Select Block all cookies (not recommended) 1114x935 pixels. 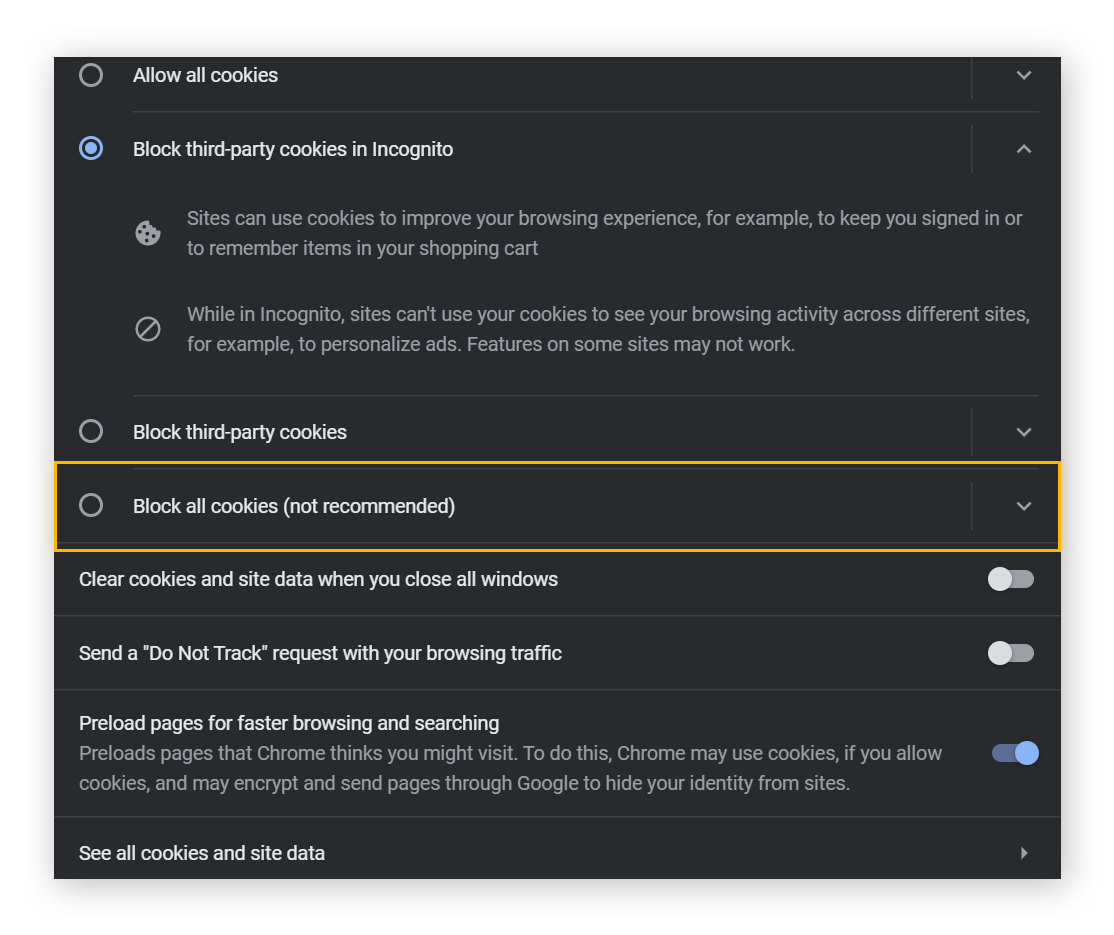91,505
